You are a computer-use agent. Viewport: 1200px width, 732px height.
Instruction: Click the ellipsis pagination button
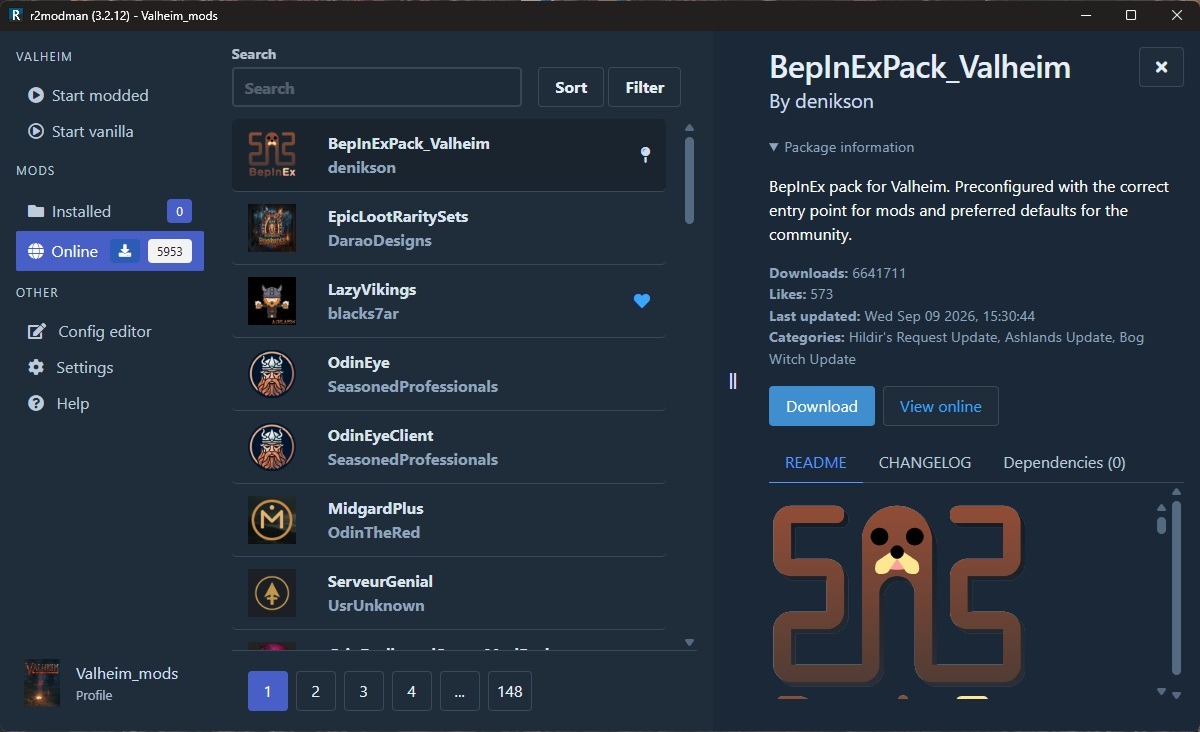pyautogui.click(x=460, y=691)
